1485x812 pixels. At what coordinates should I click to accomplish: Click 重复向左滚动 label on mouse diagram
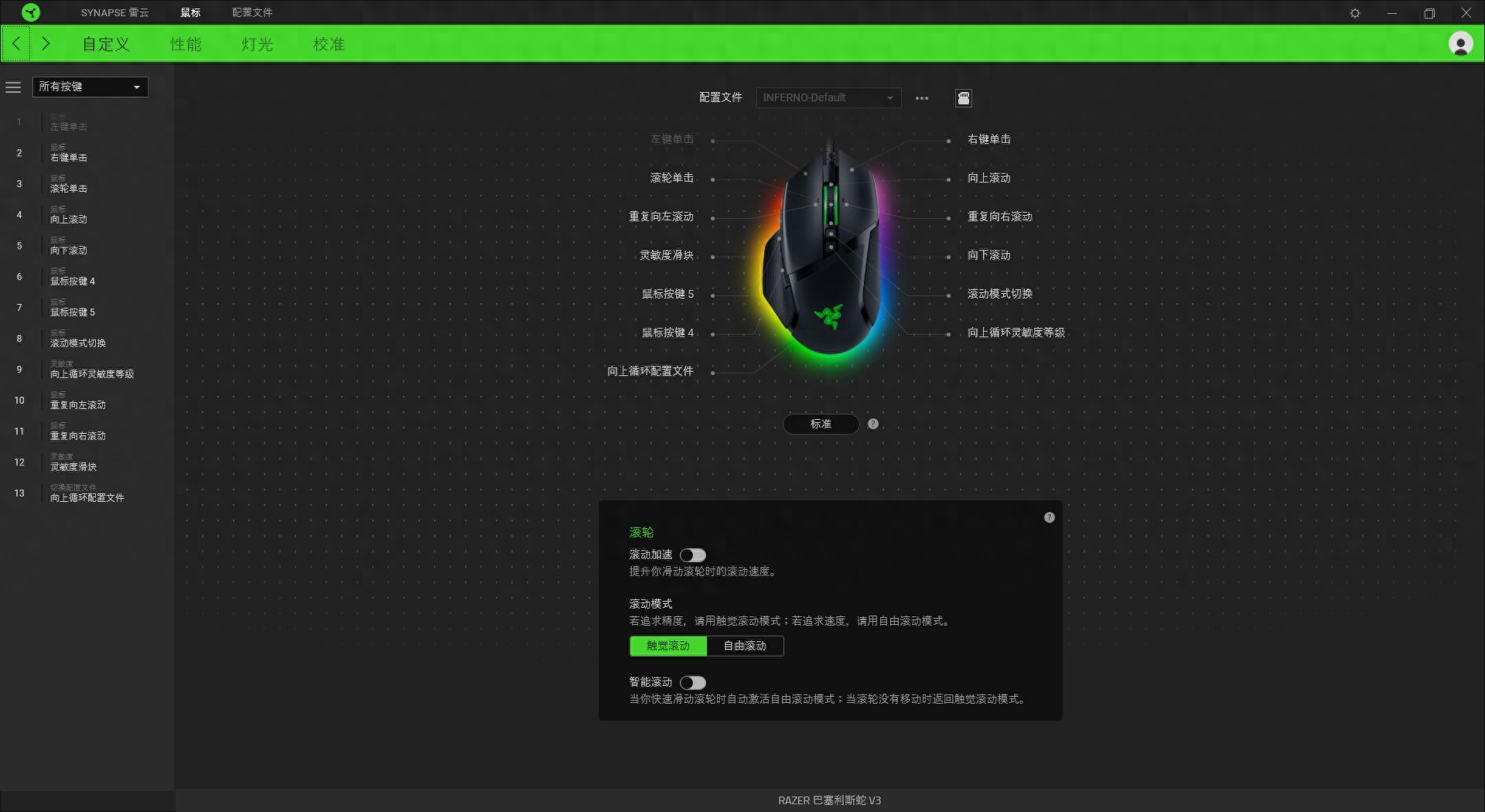click(x=661, y=217)
